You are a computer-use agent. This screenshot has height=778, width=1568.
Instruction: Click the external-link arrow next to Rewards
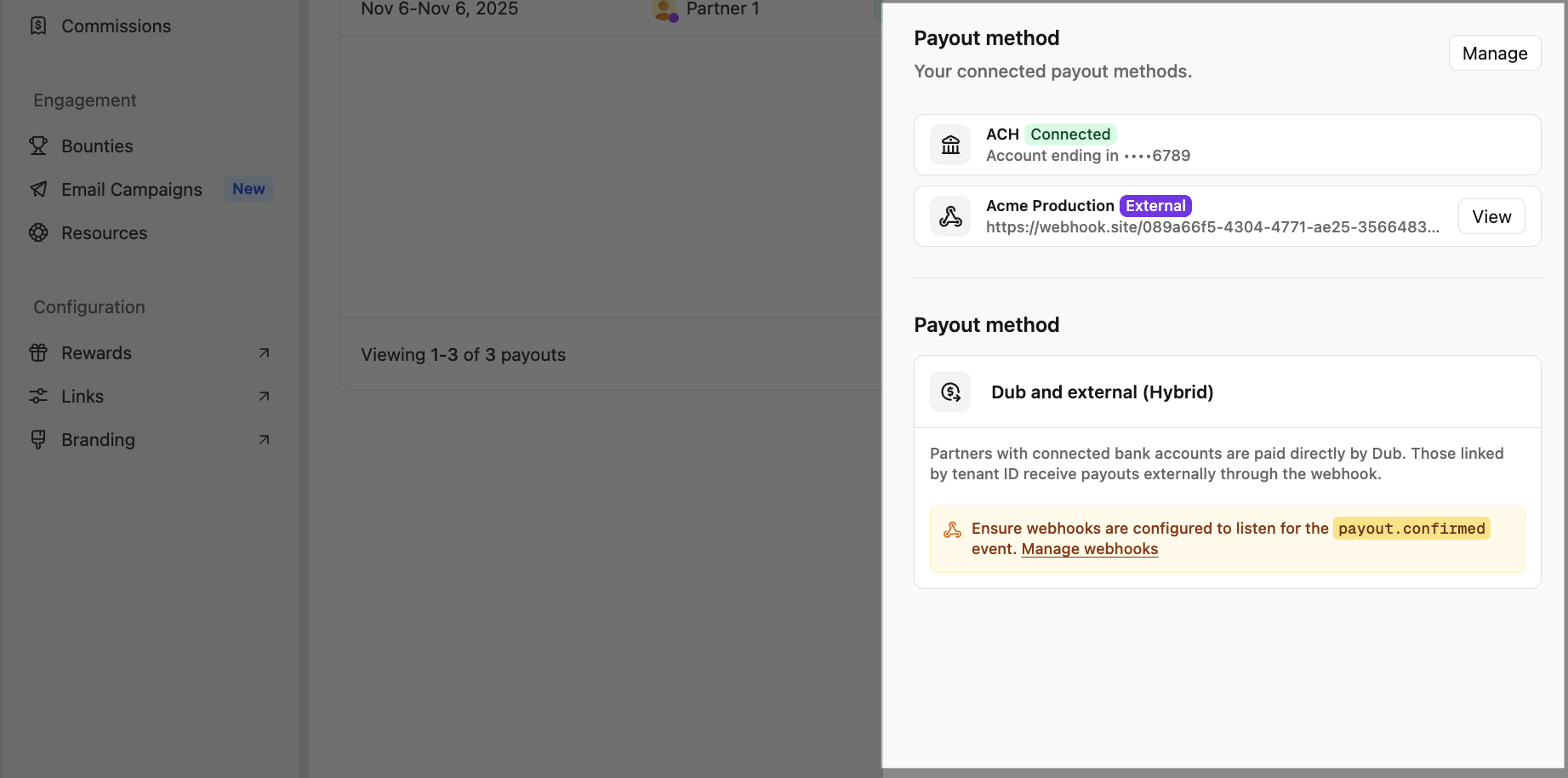264,352
